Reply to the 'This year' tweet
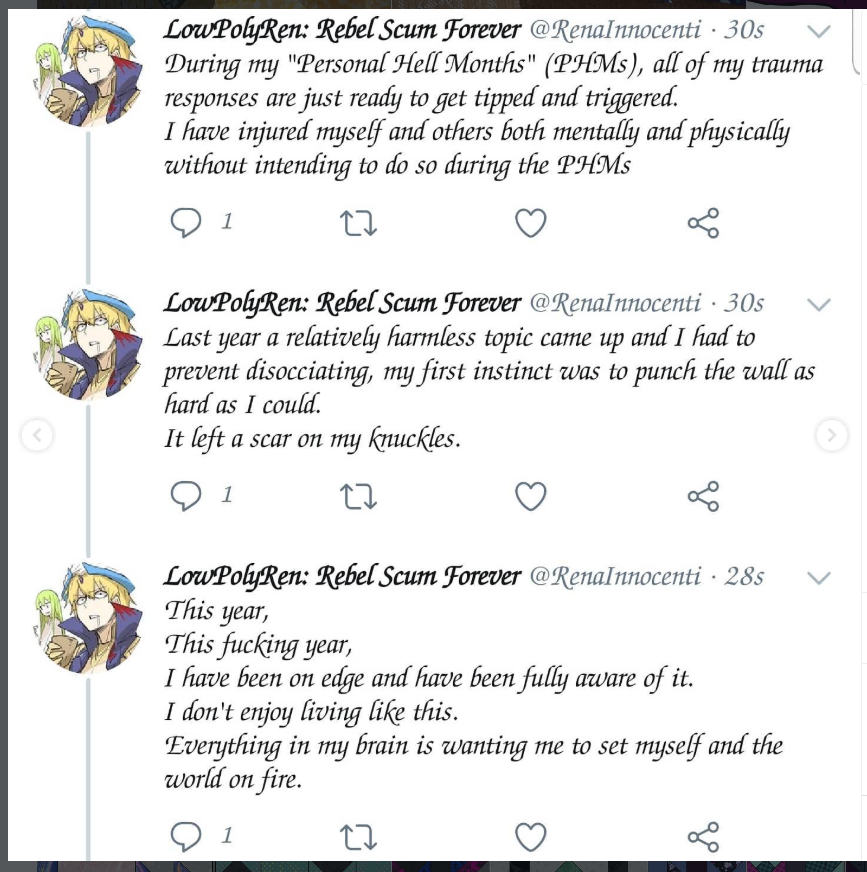Image resolution: width=867 pixels, height=872 pixels. (x=185, y=836)
